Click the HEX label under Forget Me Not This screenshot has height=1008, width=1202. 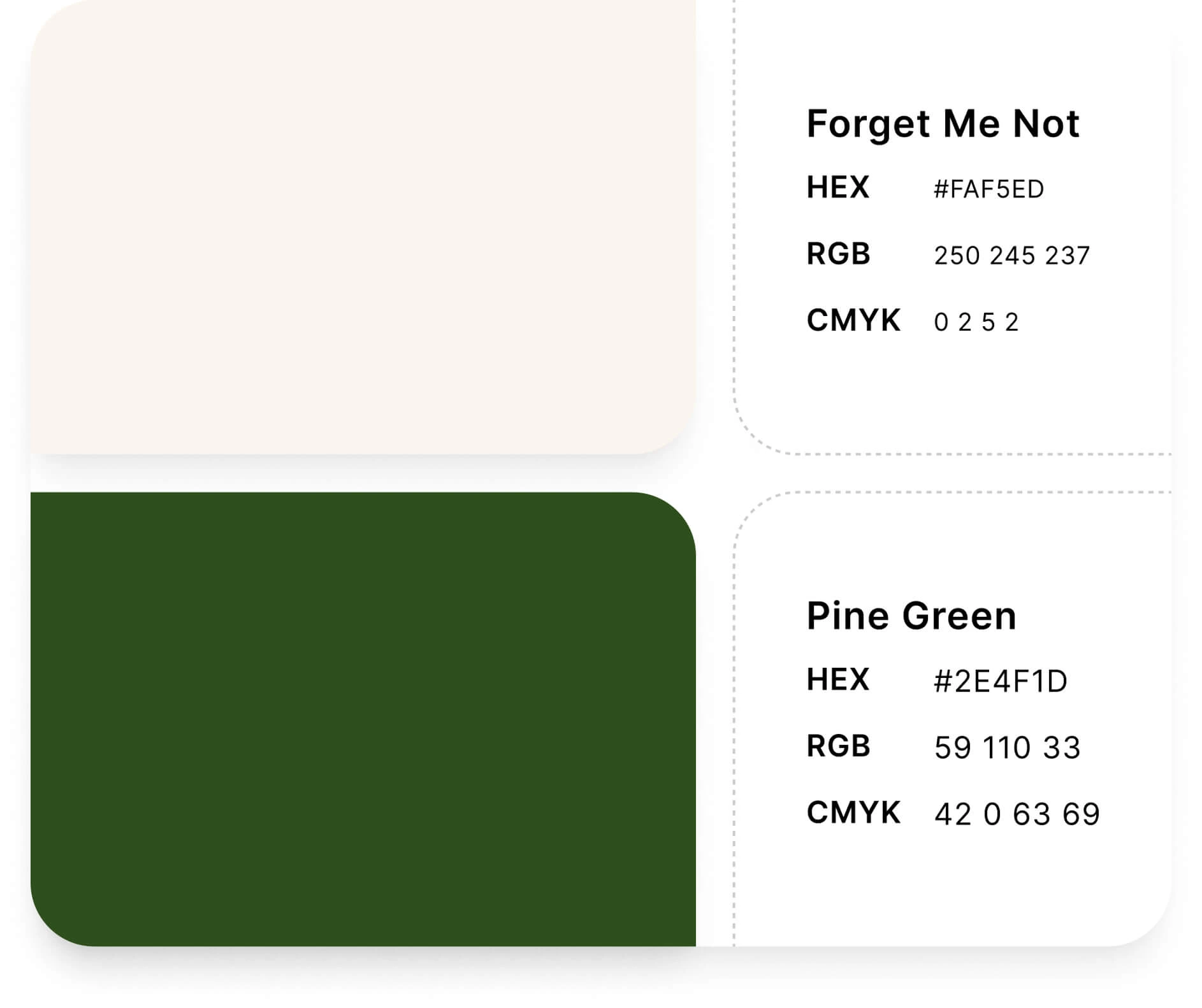[x=837, y=188]
